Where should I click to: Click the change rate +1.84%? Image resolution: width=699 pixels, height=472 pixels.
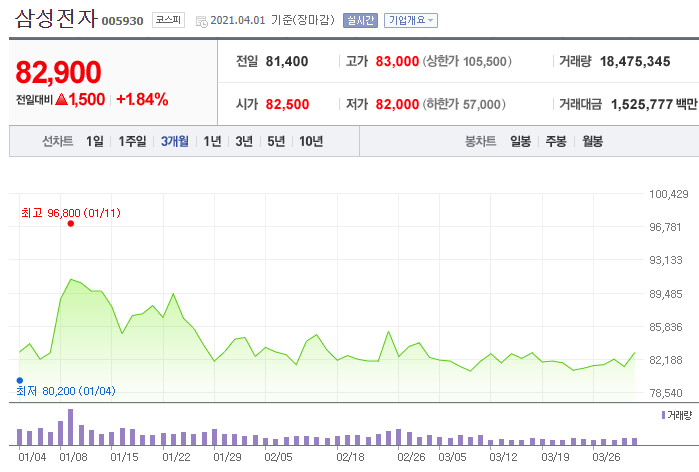pyautogui.click(x=142, y=99)
